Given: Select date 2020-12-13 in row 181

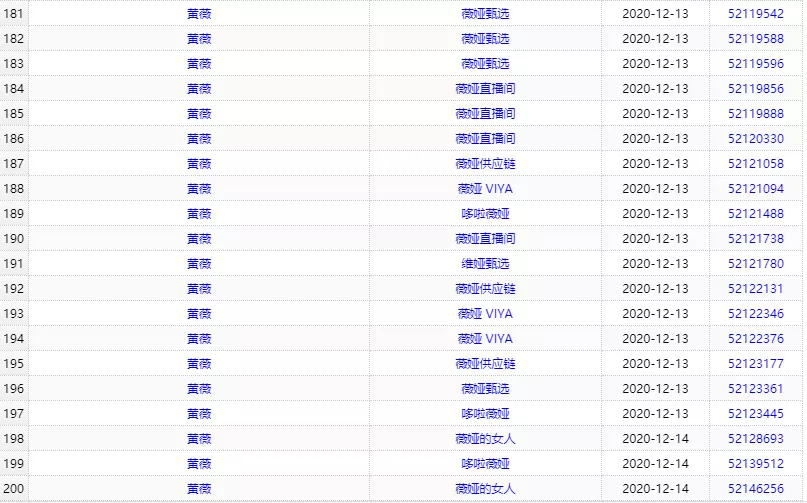Looking at the screenshot, I should [655, 14].
